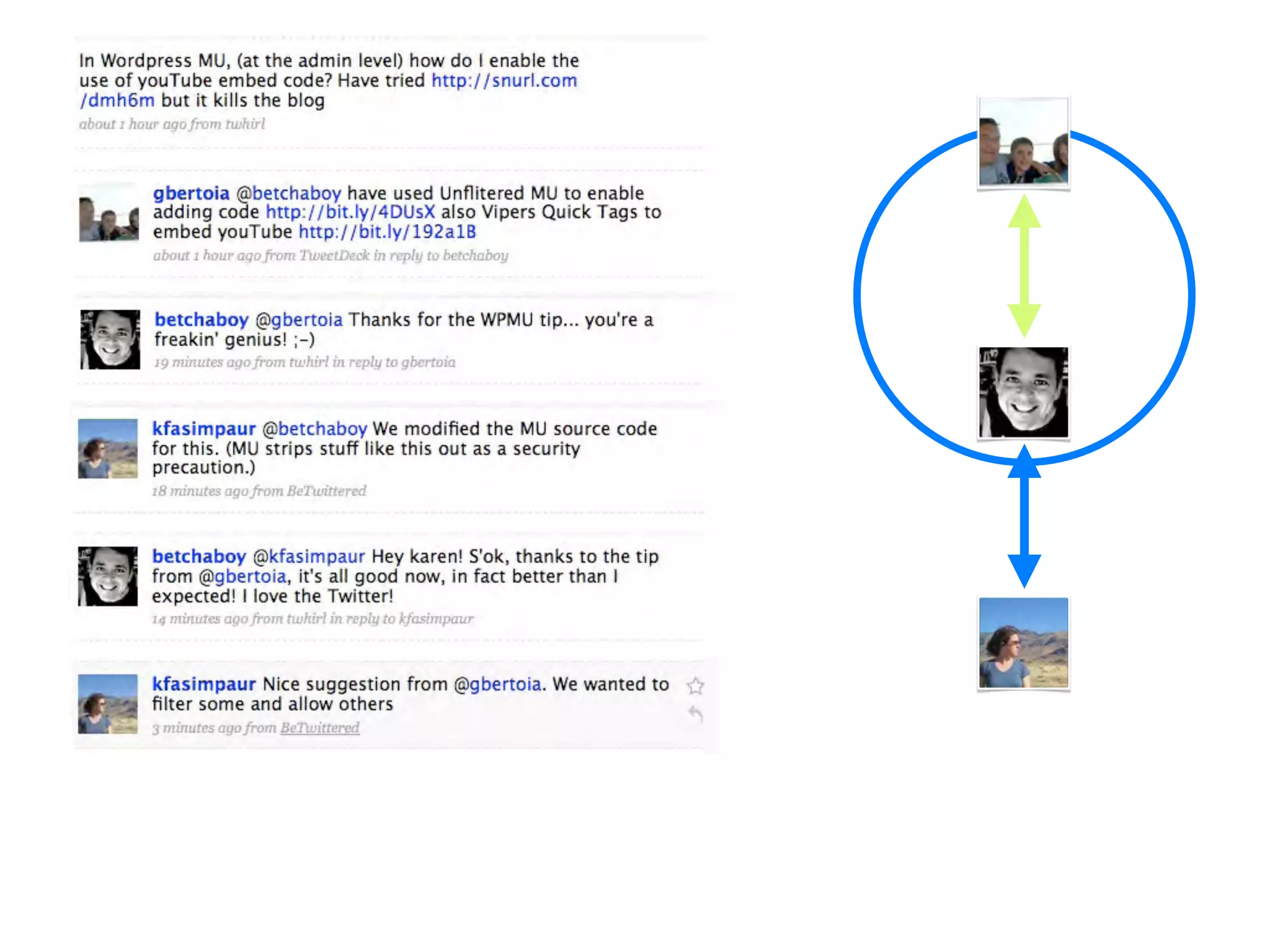The image size is (1270, 952).
Task: Click @gbertoia mention in last tweet
Action: [497, 684]
